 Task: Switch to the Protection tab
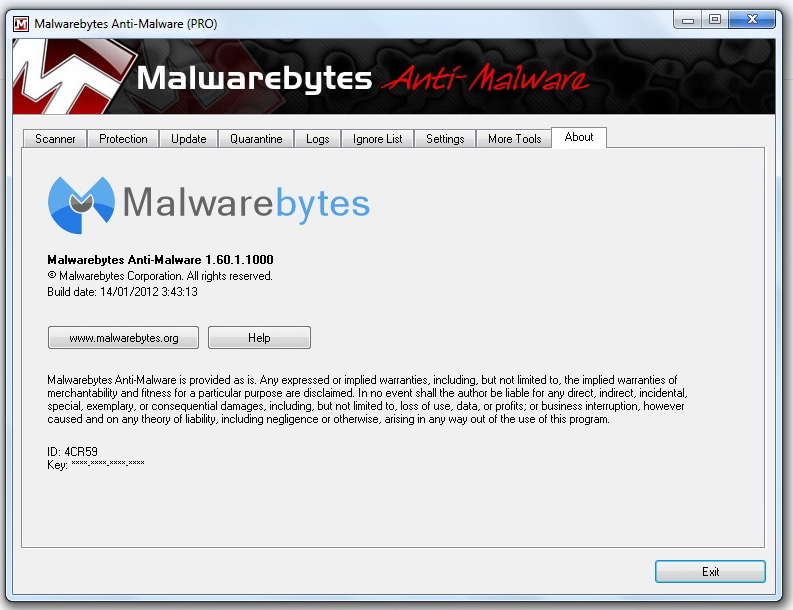pyautogui.click(x=123, y=139)
